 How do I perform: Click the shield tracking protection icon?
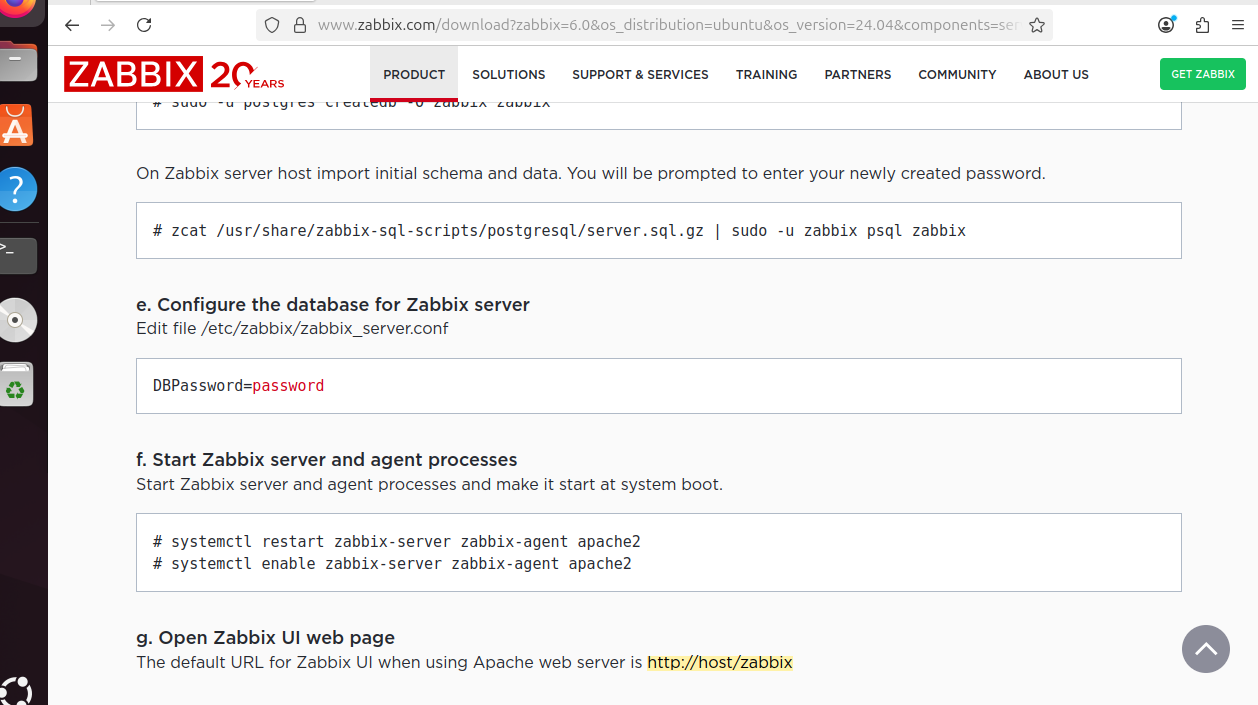[272, 25]
